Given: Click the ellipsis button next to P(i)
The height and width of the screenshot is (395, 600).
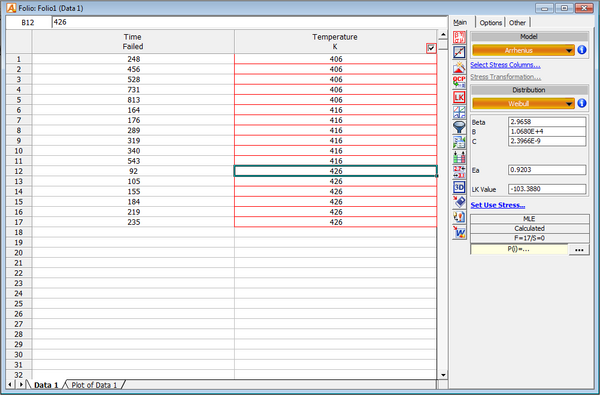Looking at the screenshot, I should click(x=579, y=250).
